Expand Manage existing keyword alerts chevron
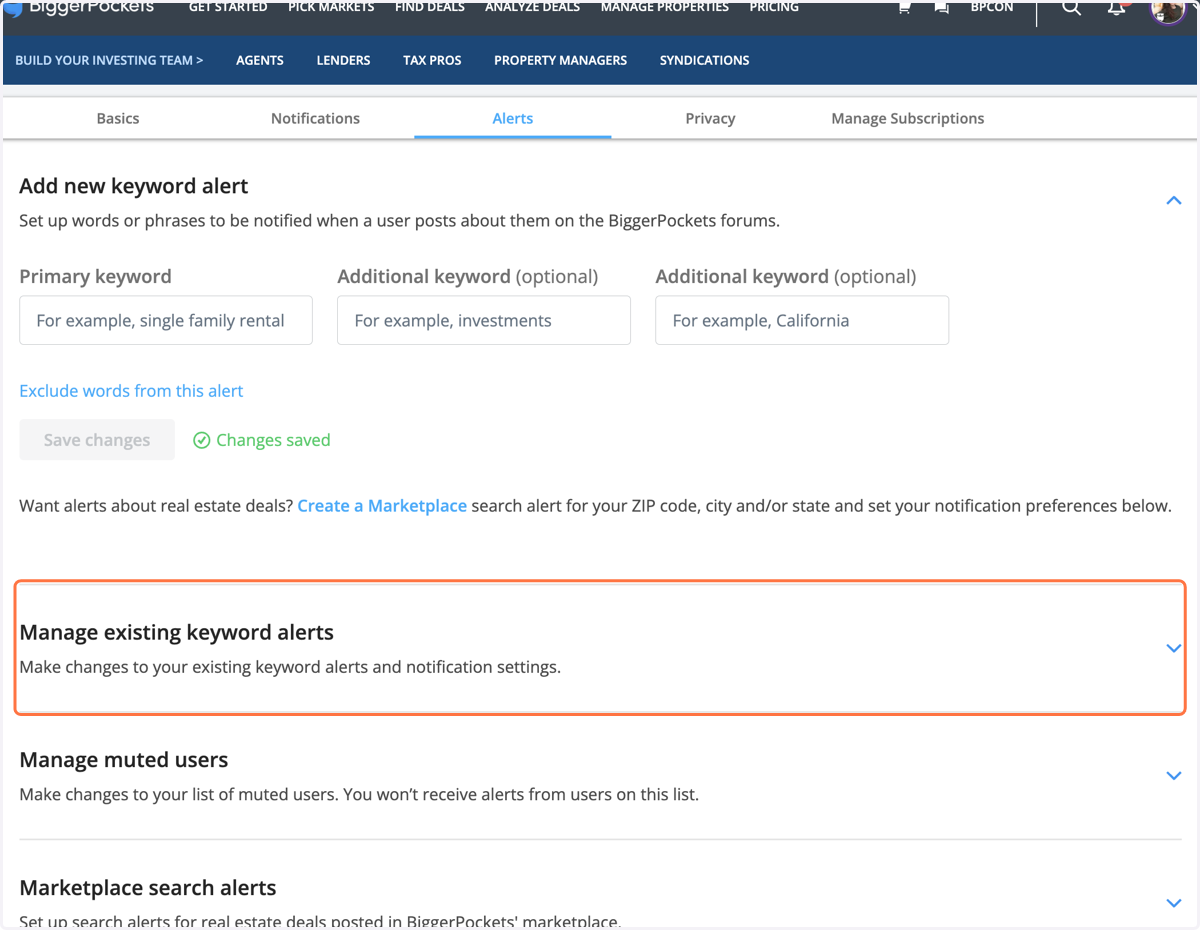Screen dimensions: 1200x930 1174,648
